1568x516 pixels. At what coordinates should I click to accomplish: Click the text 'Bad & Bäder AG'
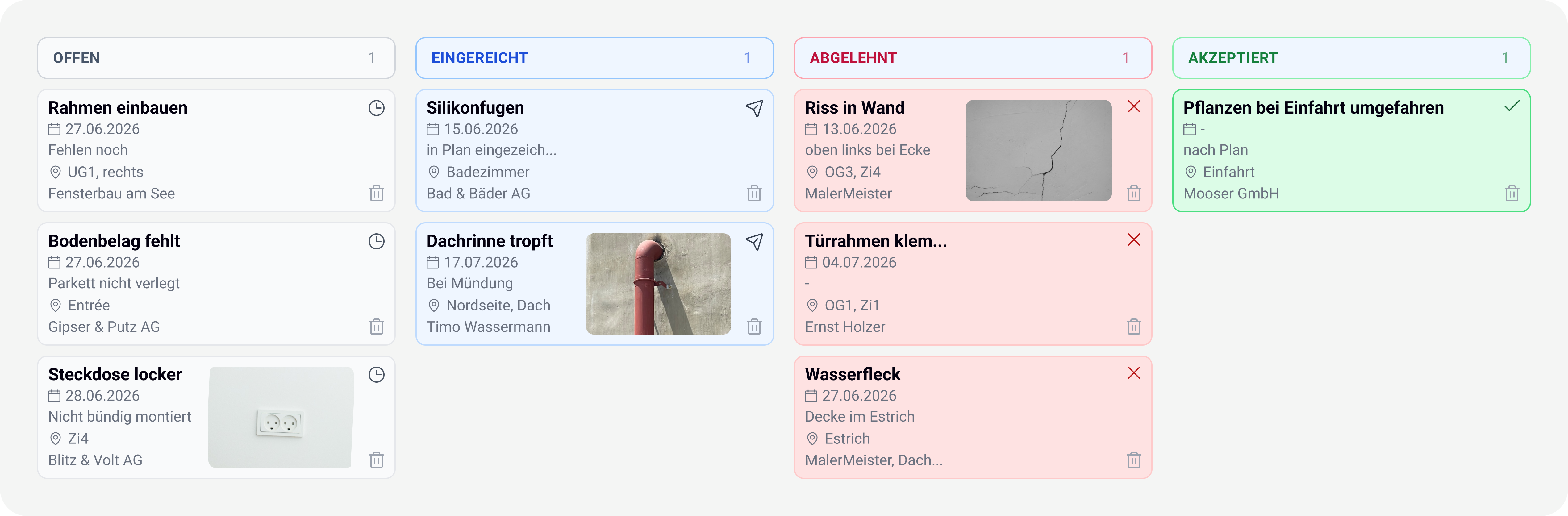478,193
